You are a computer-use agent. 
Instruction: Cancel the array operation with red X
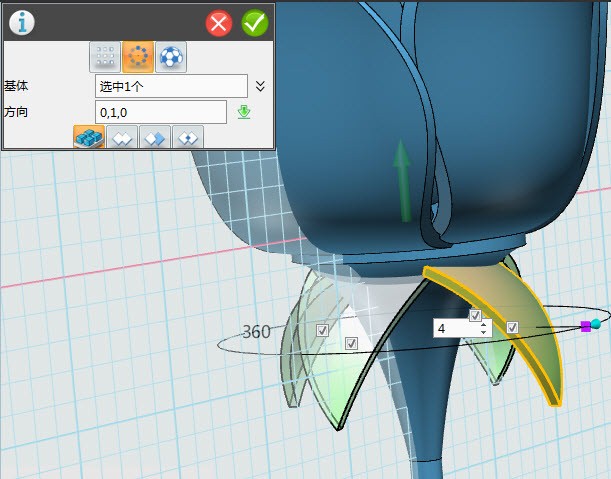219,23
